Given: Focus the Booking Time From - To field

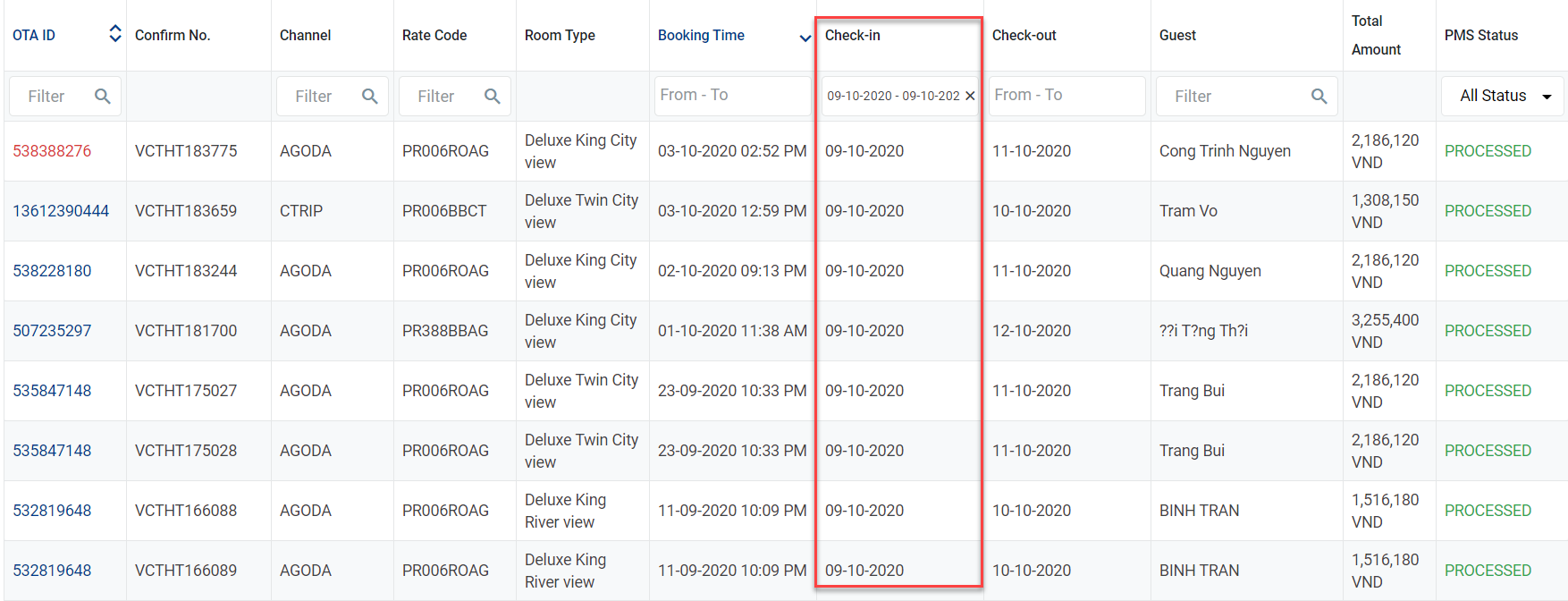Looking at the screenshot, I should [x=729, y=95].
